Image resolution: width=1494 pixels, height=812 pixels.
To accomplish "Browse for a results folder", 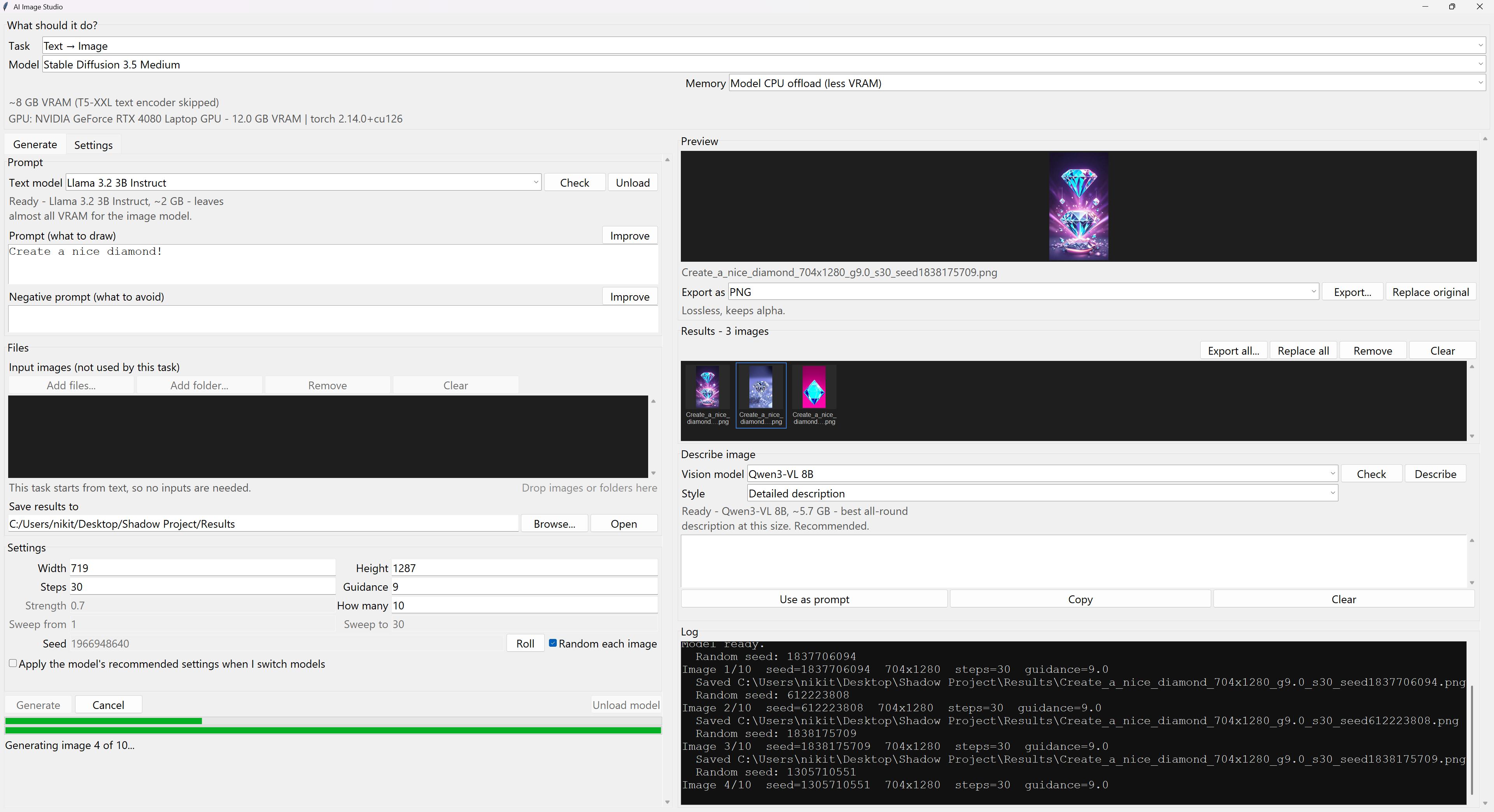I will (554, 524).
